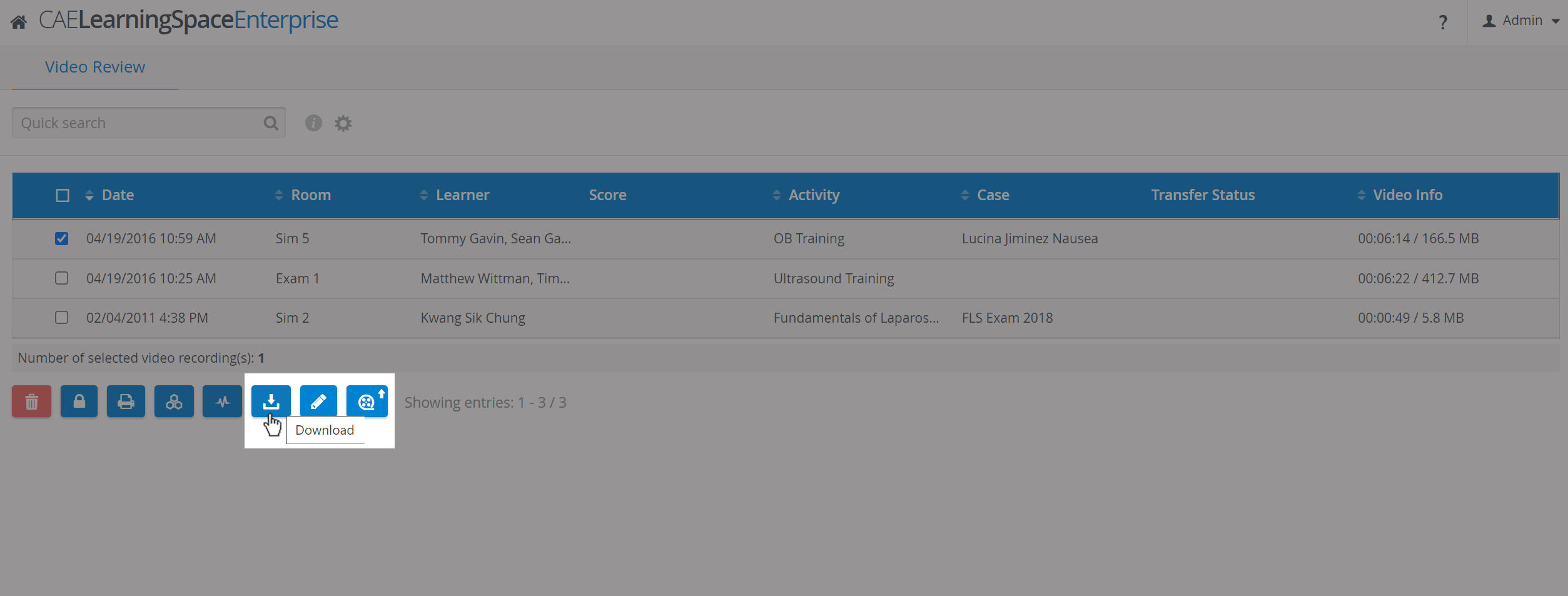1568x596 pixels.
Task: Go to home via house icon
Action: (x=19, y=23)
